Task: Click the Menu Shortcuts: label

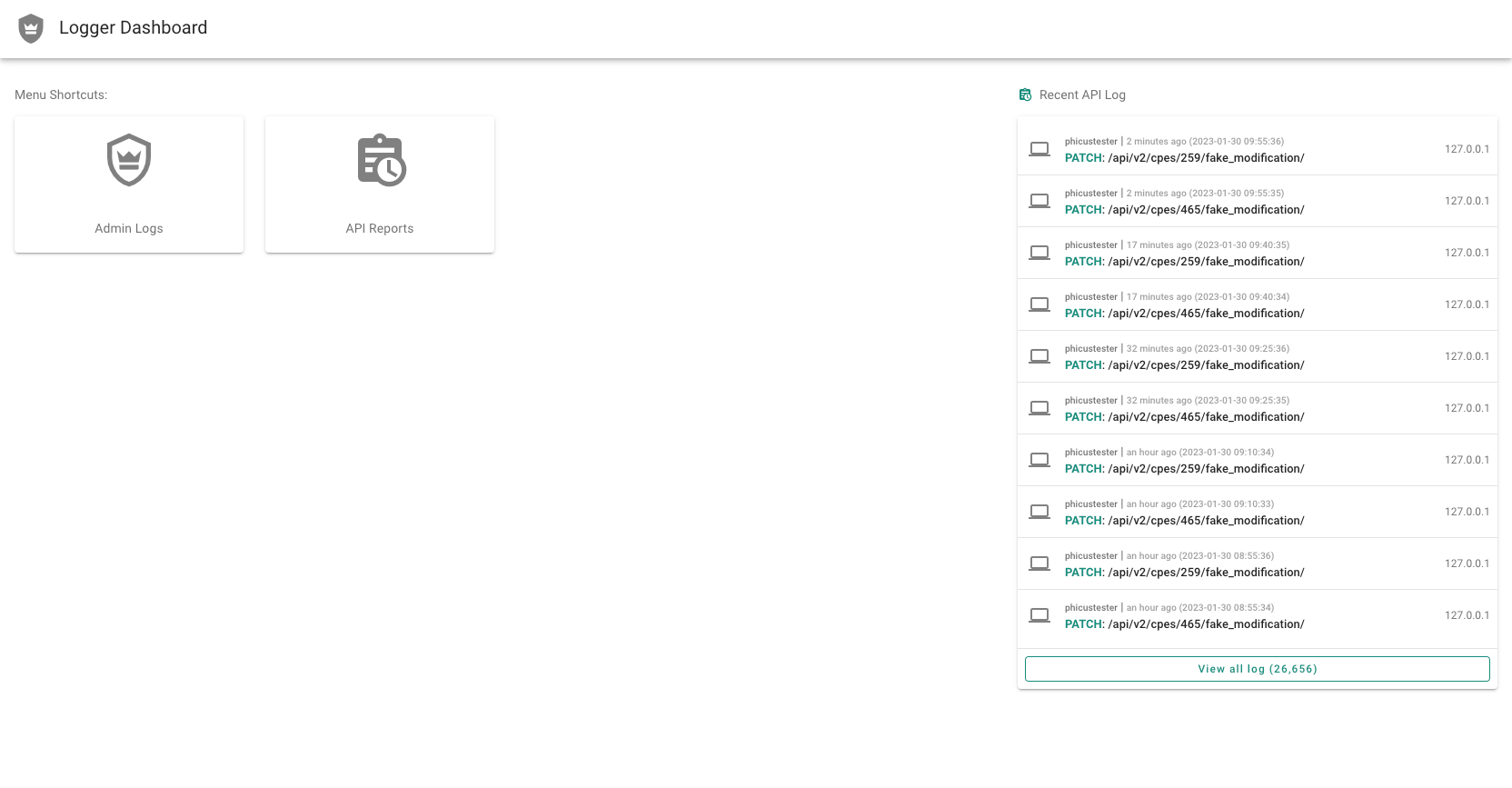Action: [61, 95]
